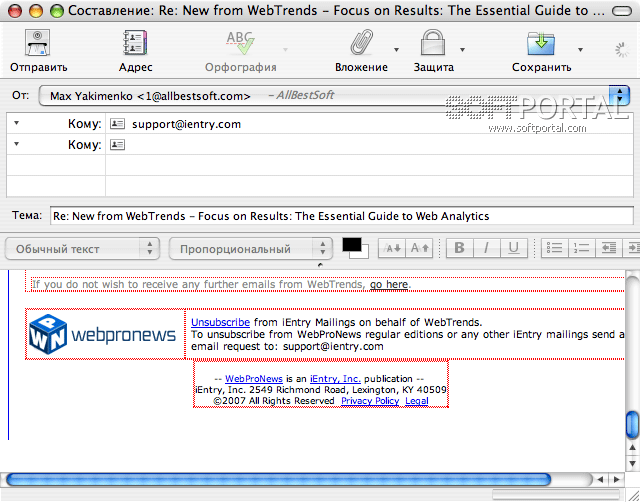Decrease font size with smaller A button

[x=392, y=248]
